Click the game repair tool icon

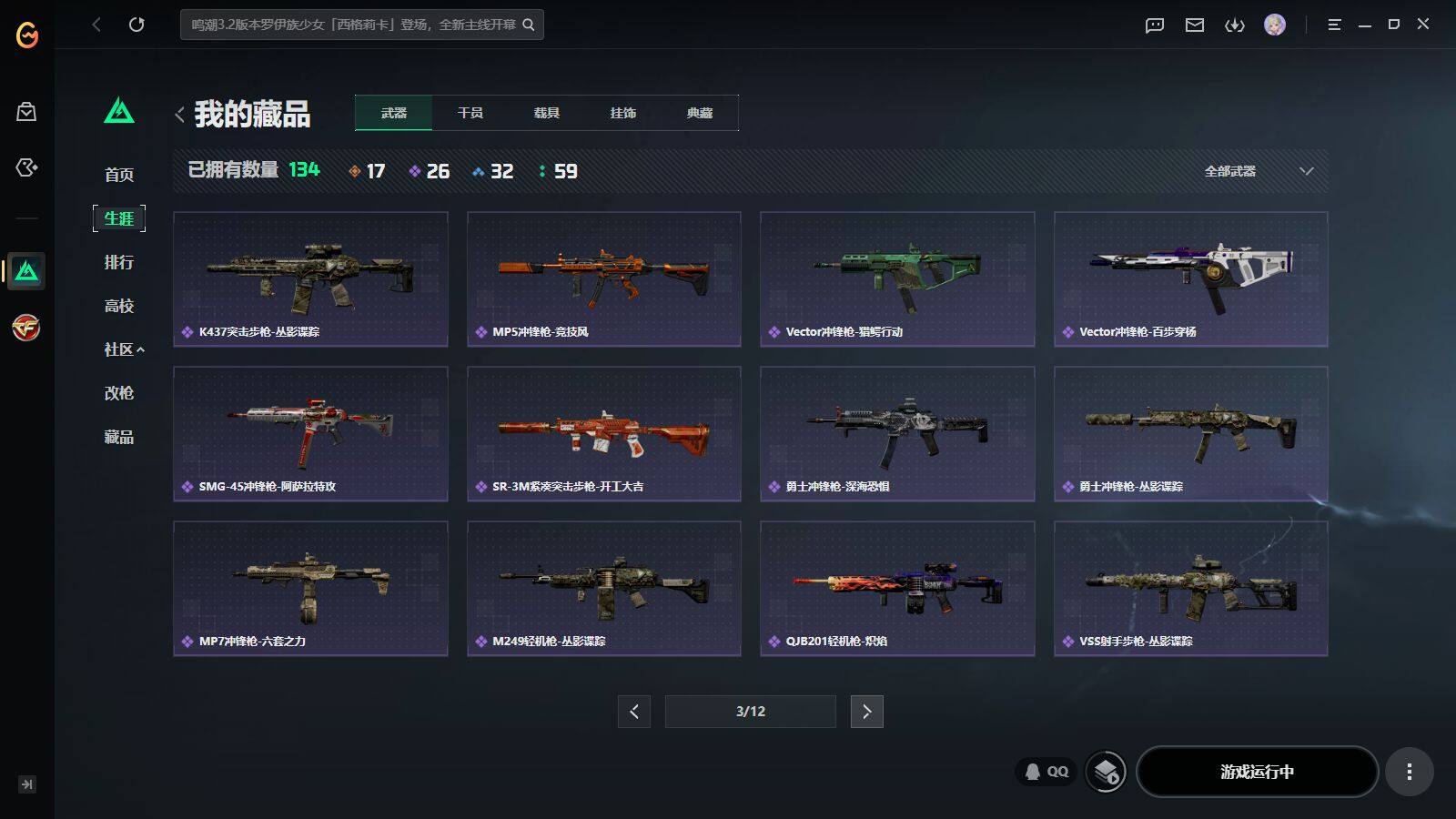pyautogui.click(x=1107, y=773)
